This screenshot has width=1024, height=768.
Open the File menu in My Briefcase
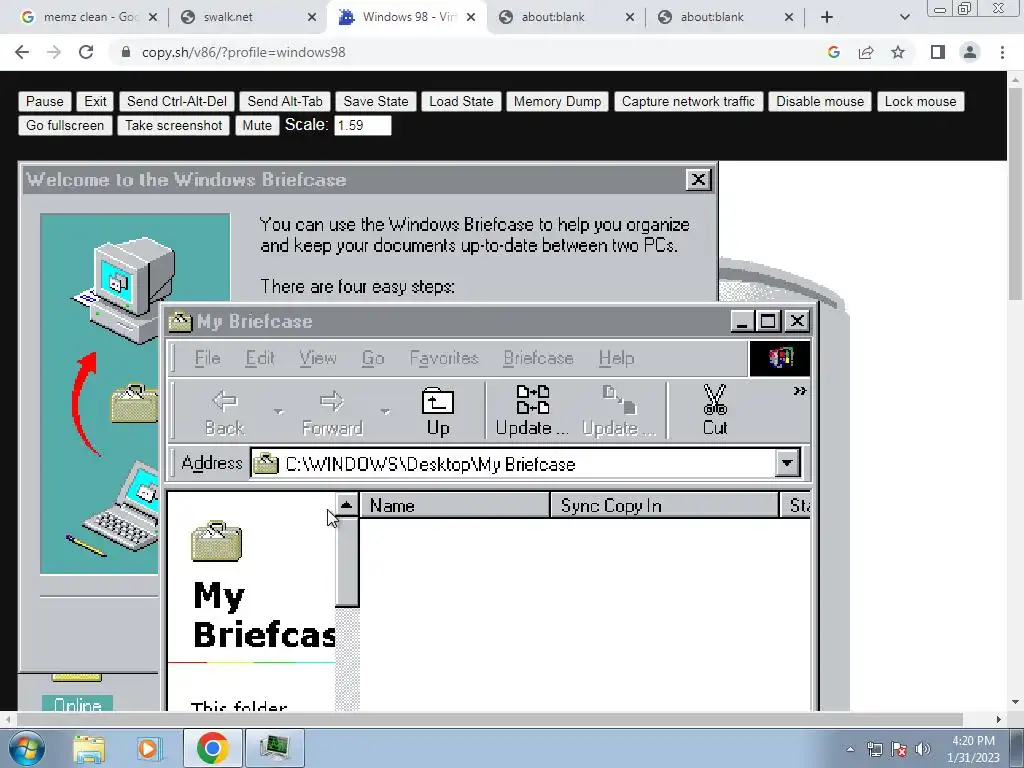coord(207,358)
